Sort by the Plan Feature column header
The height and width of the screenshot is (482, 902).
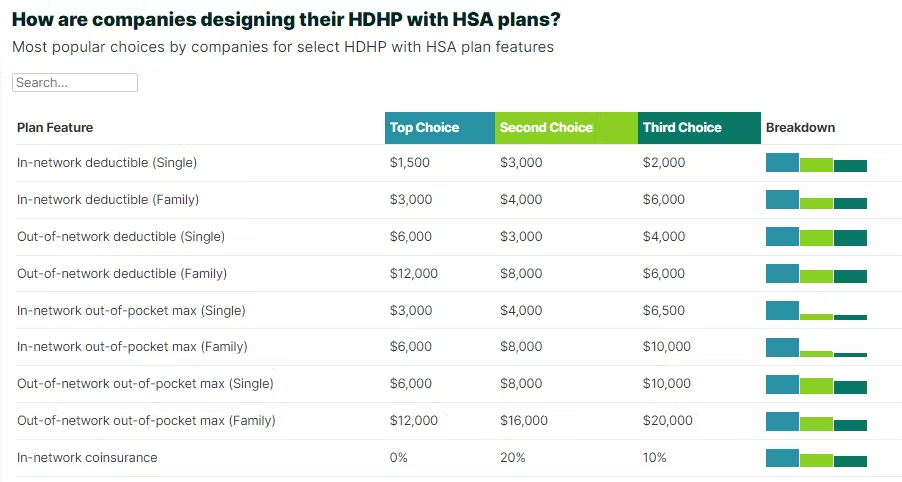coord(55,128)
